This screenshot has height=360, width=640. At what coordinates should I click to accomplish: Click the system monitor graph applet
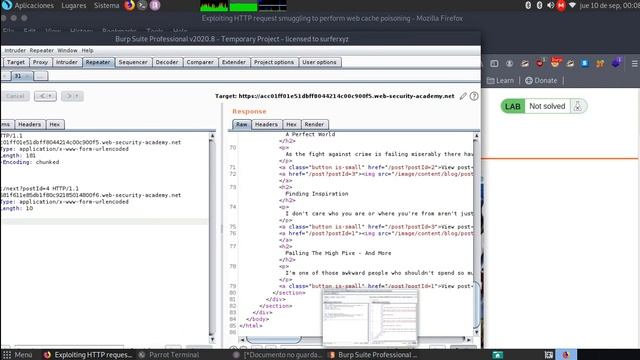243,6
